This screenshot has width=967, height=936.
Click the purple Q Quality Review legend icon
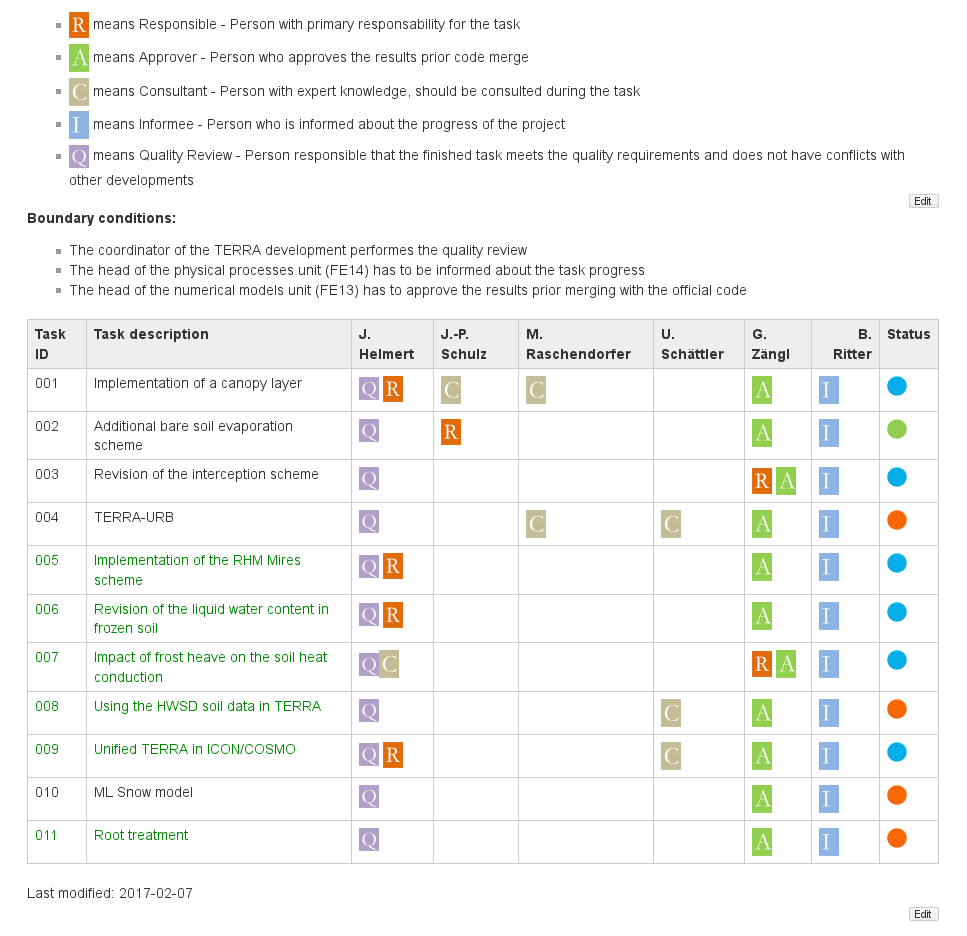click(79, 156)
